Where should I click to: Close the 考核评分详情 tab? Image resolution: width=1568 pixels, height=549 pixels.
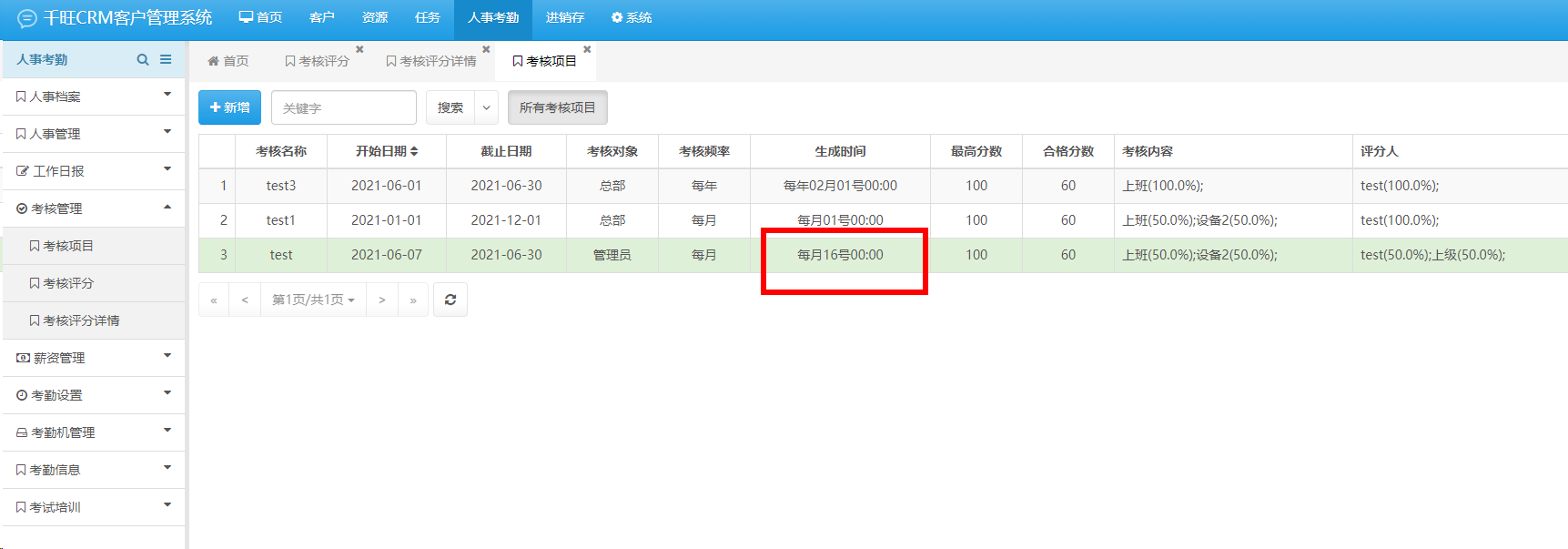tap(486, 49)
